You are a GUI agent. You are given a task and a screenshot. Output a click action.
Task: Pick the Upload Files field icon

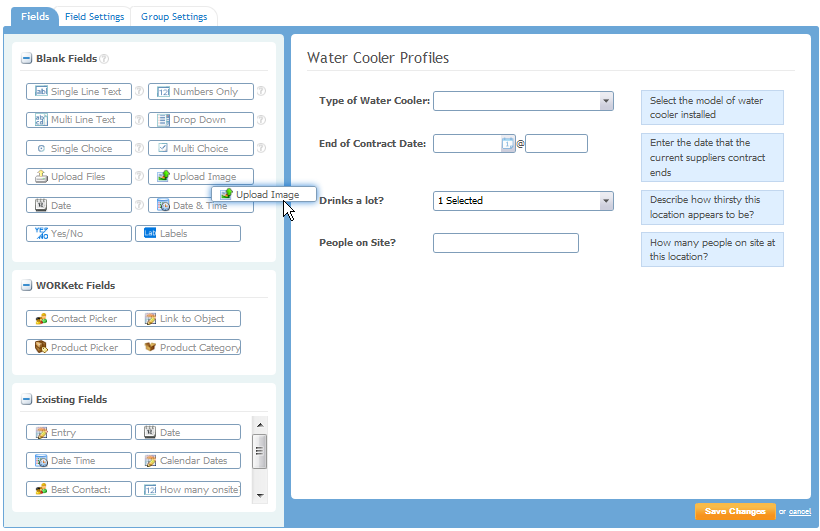point(41,177)
